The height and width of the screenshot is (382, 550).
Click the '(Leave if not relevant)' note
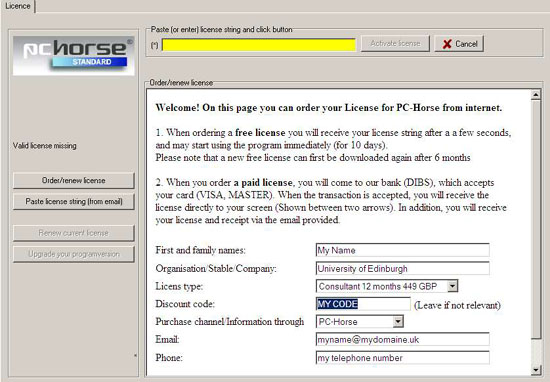point(457,305)
